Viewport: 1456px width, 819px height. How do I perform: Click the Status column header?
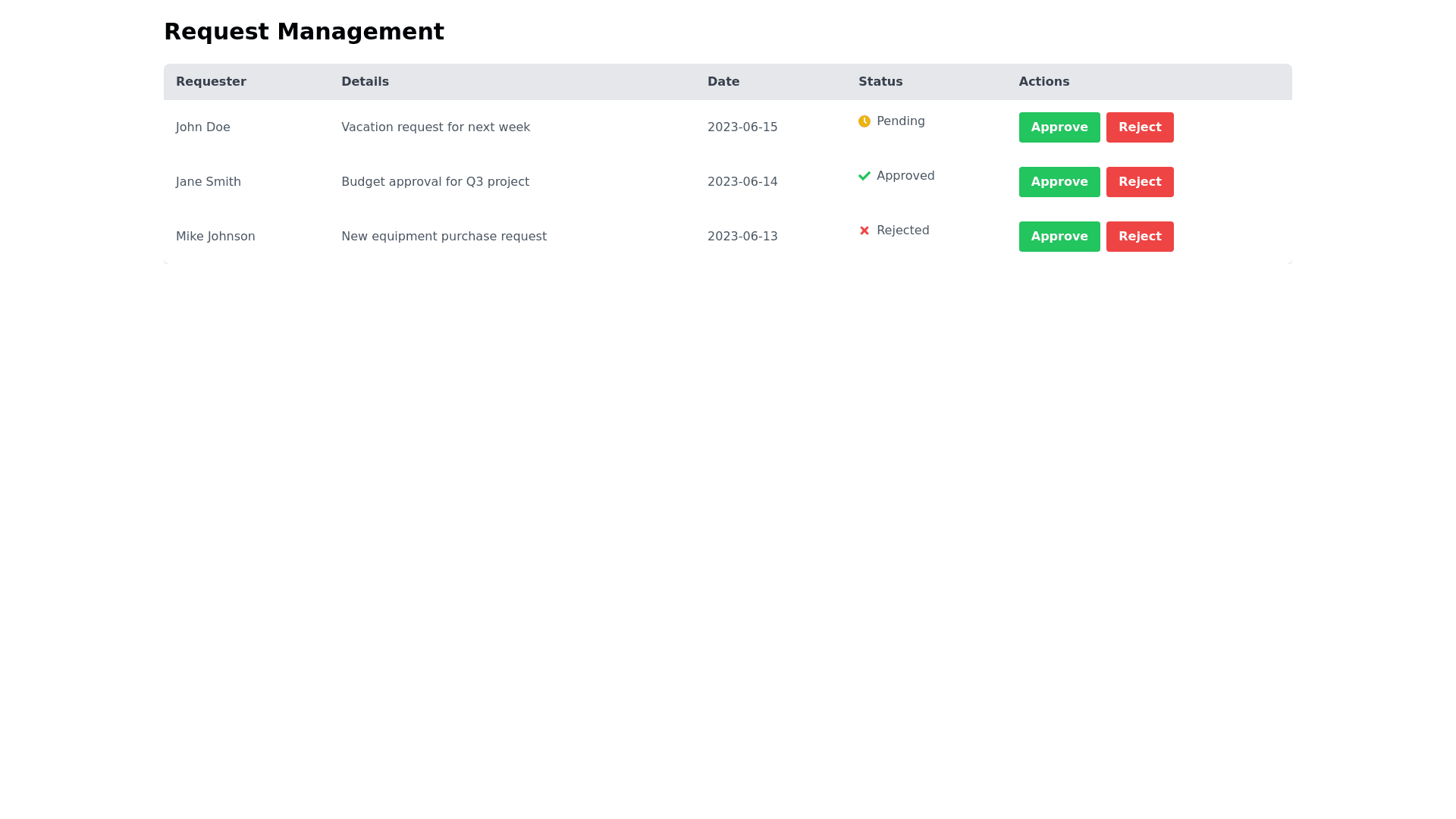click(x=880, y=82)
